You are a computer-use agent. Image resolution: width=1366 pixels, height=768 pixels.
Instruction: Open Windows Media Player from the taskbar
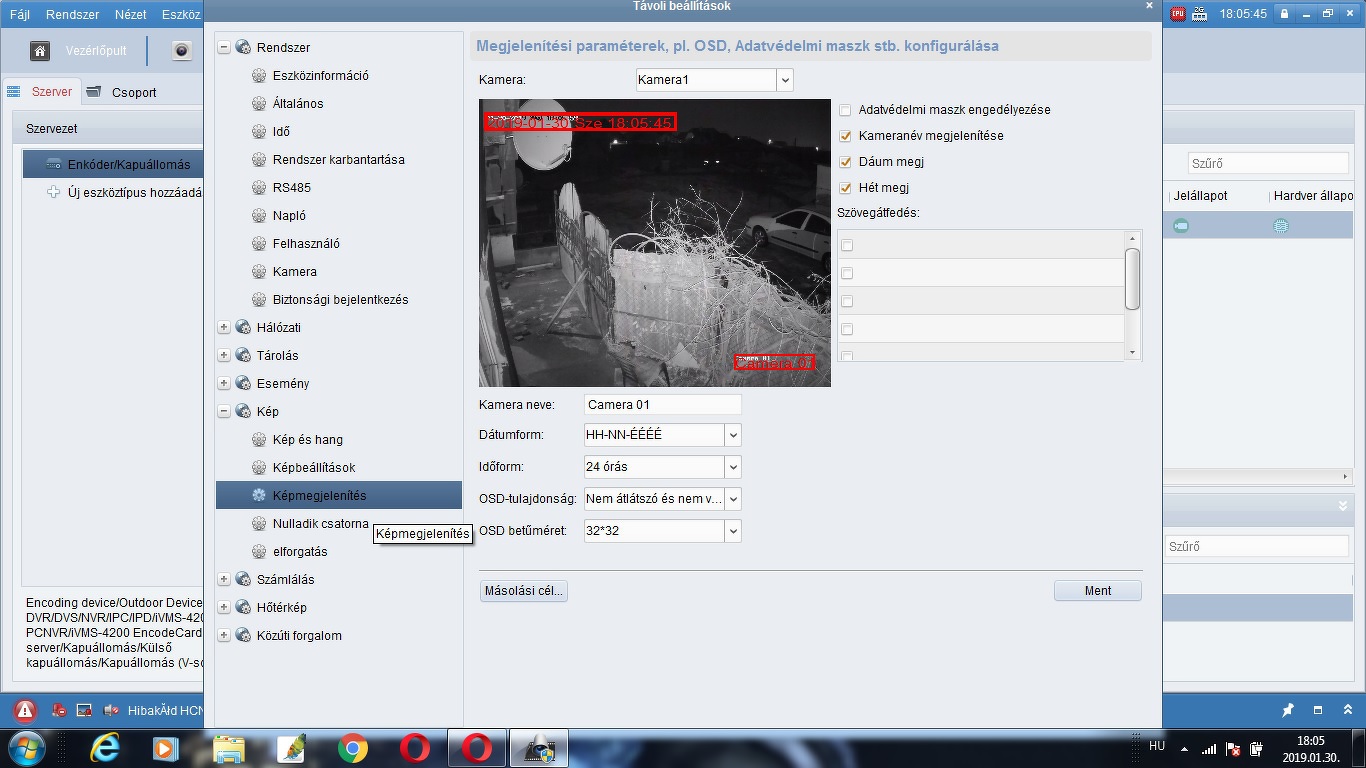click(x=165, y=748)
